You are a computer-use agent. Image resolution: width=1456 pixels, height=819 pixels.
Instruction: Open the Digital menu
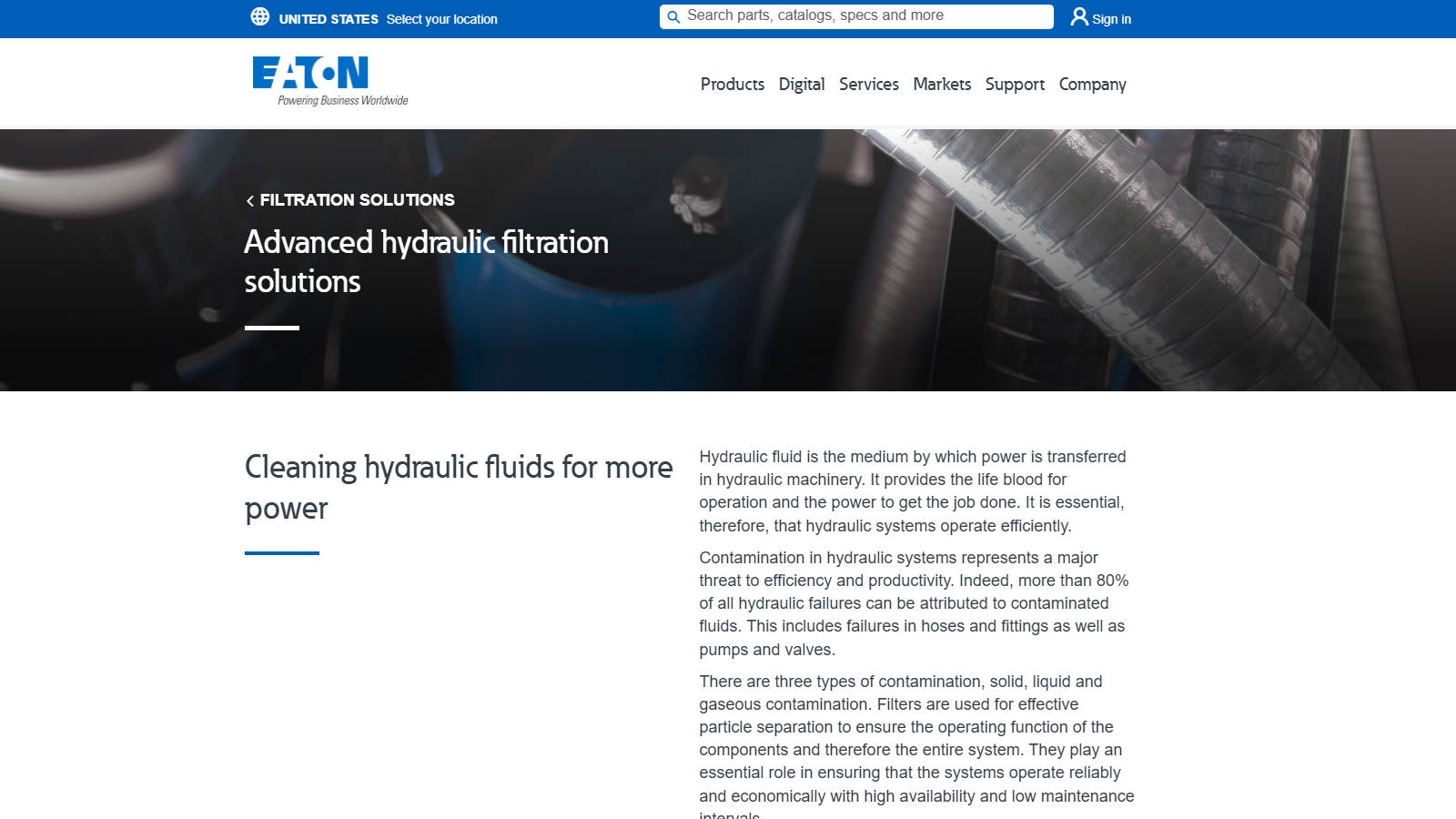click(x=801, y=85)
